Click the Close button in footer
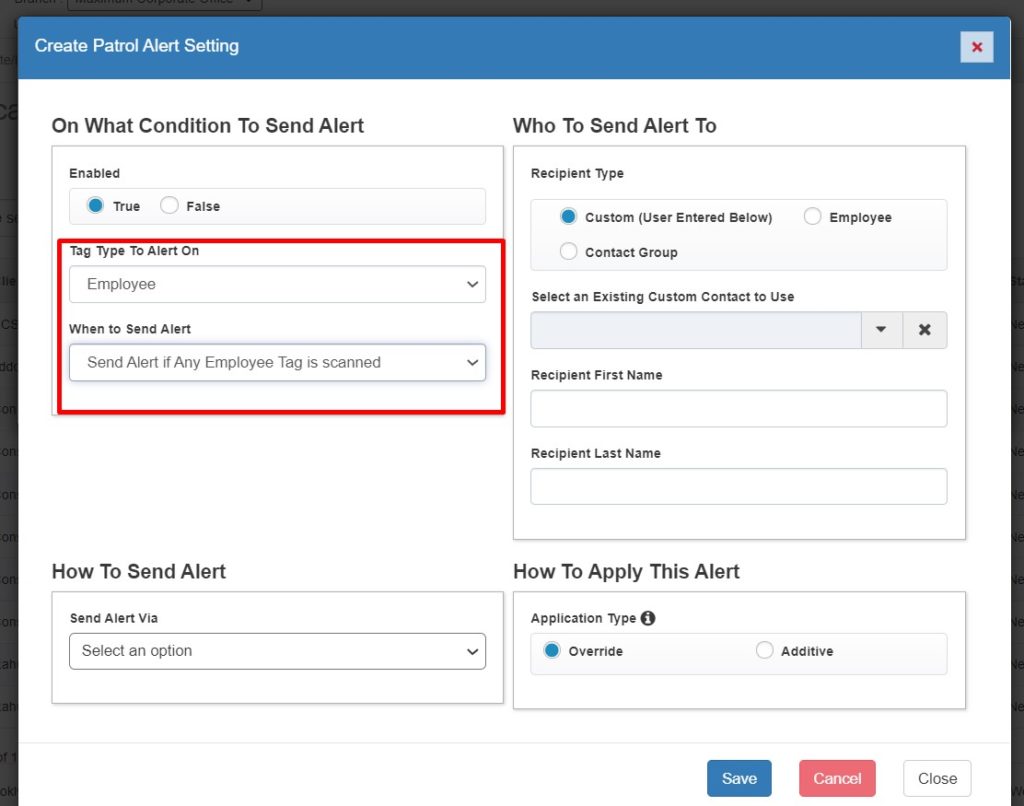Screen dimensions: 1024x806 pos(936,779)
